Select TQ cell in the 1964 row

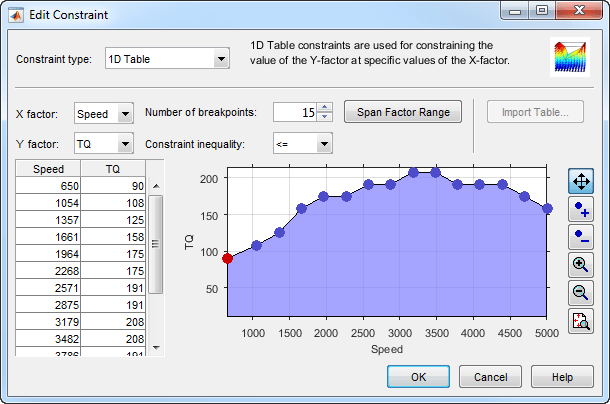[x=113, y=254]
